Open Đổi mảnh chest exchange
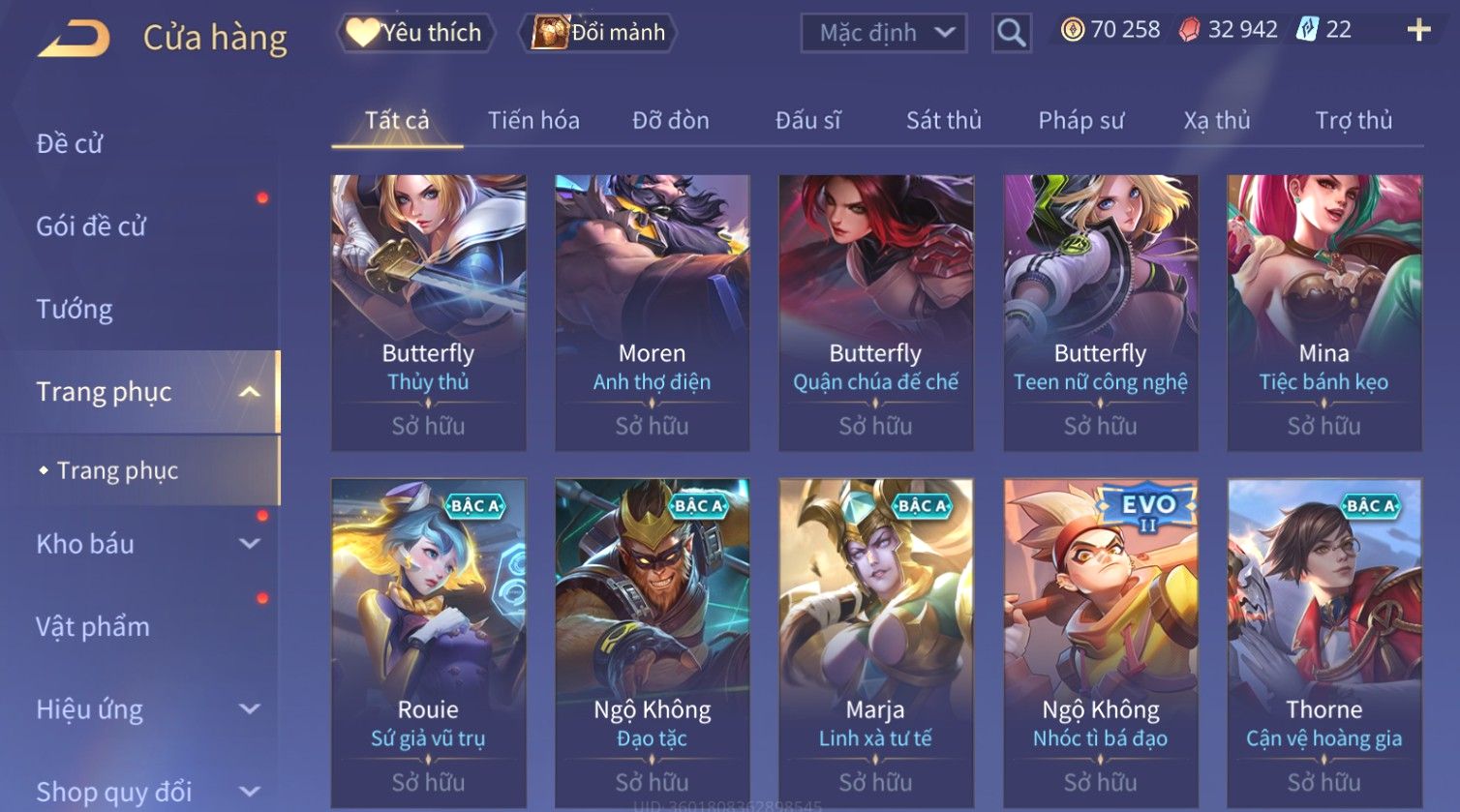The image size is (1460, 812). pos(598,33)
